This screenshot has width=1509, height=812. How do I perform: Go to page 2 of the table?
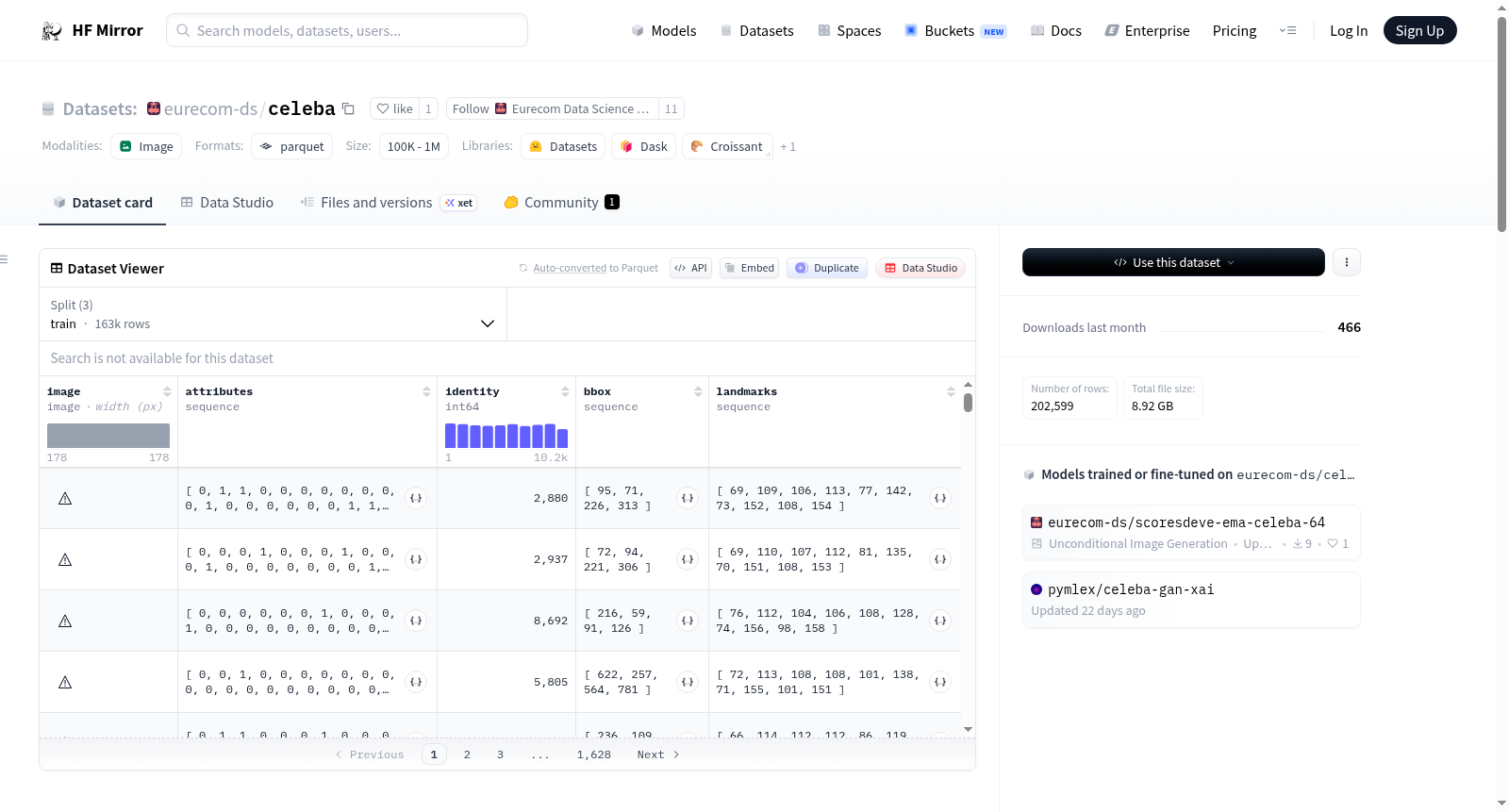click(x=467, y=754)
